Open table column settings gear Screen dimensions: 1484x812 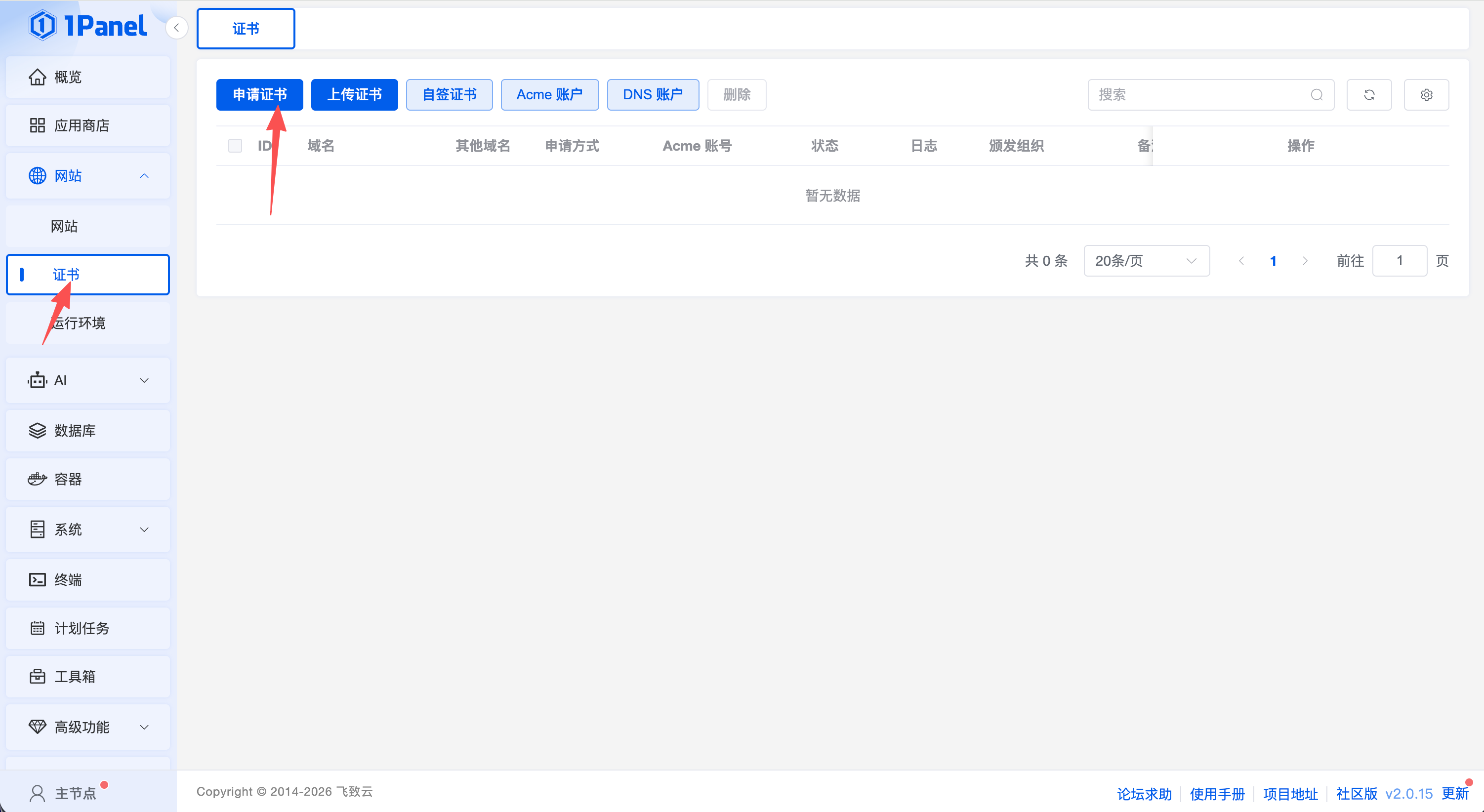point(1426,94)
